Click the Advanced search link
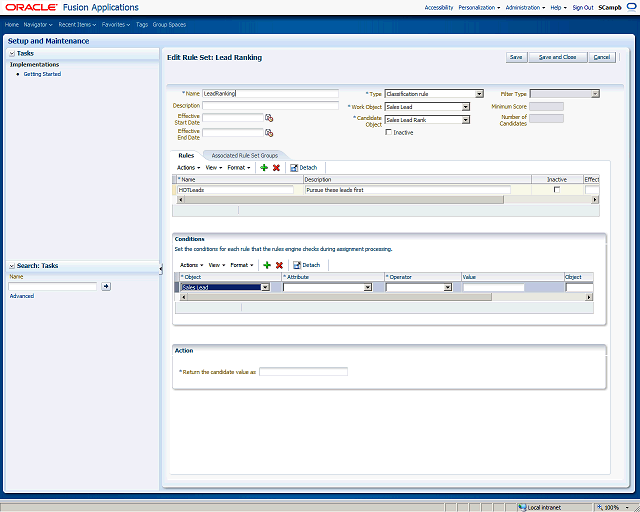640x512 pixels. (22, 296)
